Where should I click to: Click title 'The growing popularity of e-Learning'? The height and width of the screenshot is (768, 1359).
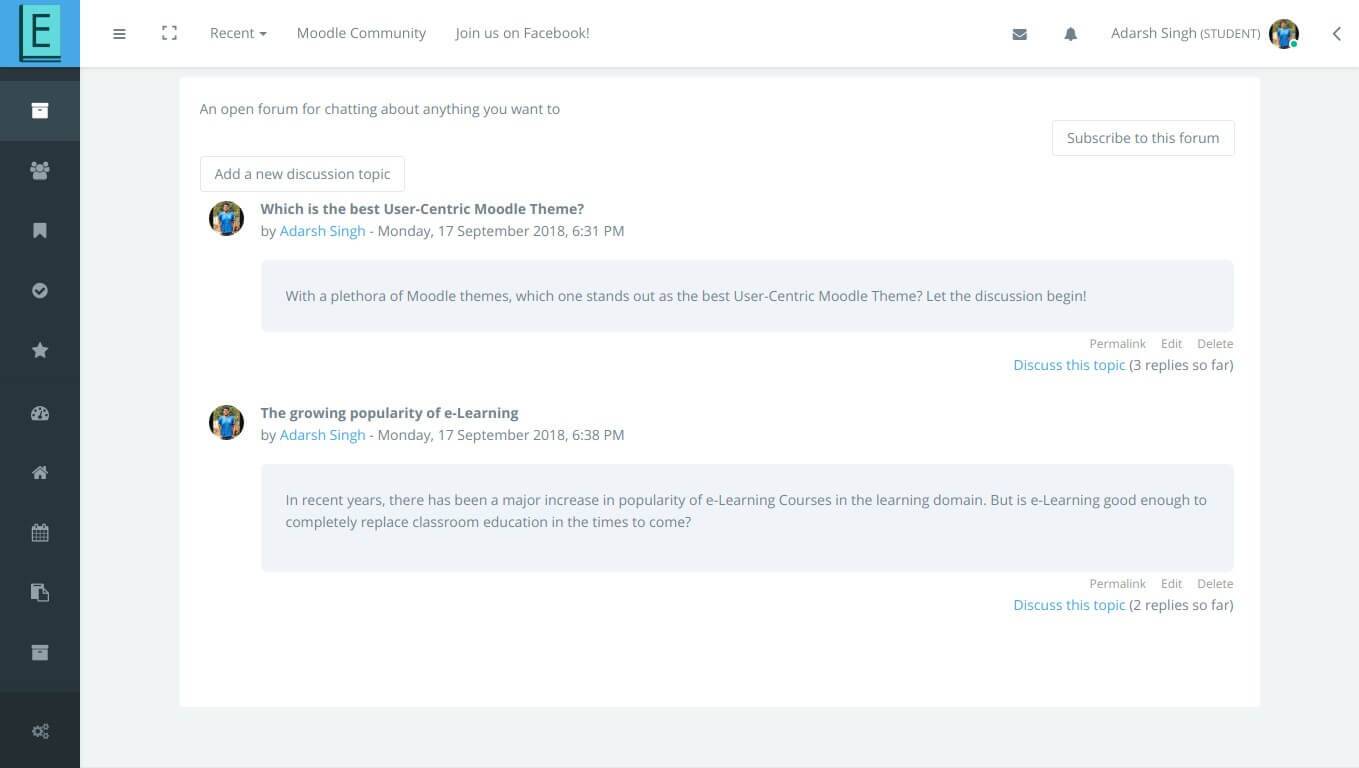[x=389, y=413]
